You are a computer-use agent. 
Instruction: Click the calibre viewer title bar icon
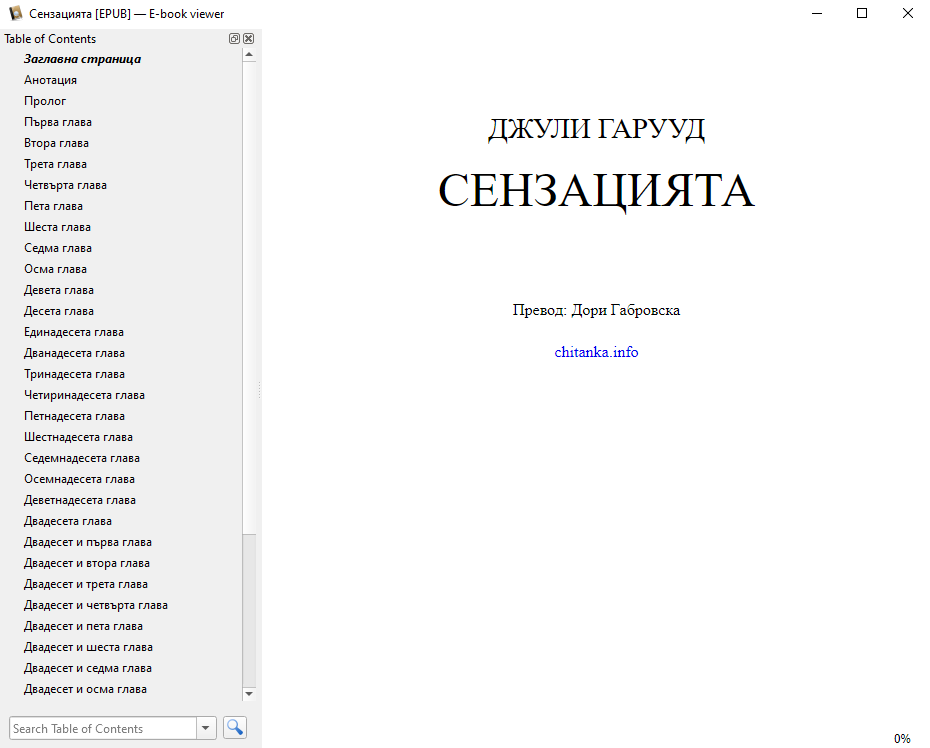pyautogui.click(x=16, y=13)
